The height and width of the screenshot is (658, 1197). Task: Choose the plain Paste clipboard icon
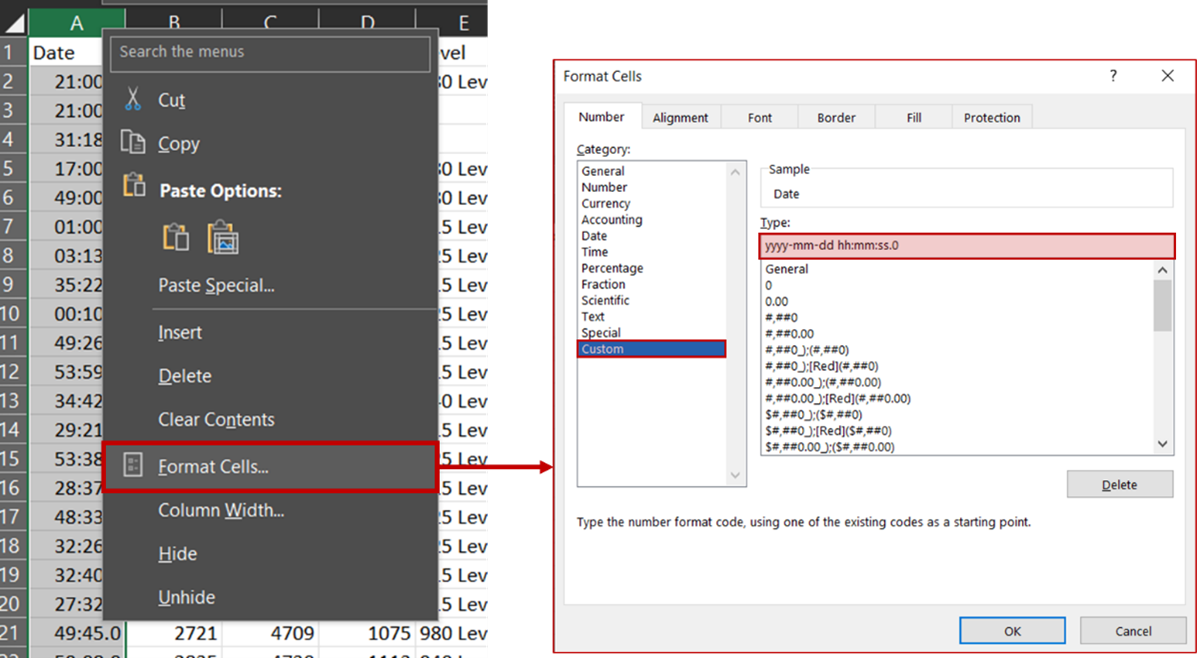[x=176, y=238]
